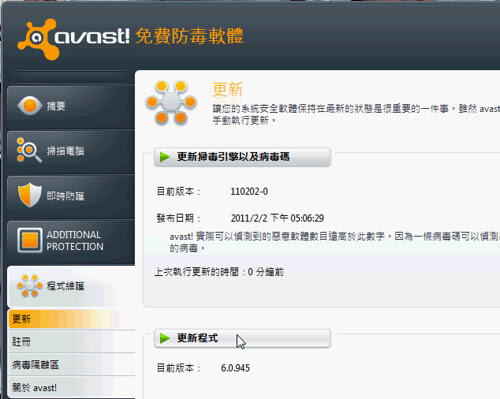Click green play arrow on 更新程式 button
Image resolution: width=500 pixels, height=399 pixels.
164,338
